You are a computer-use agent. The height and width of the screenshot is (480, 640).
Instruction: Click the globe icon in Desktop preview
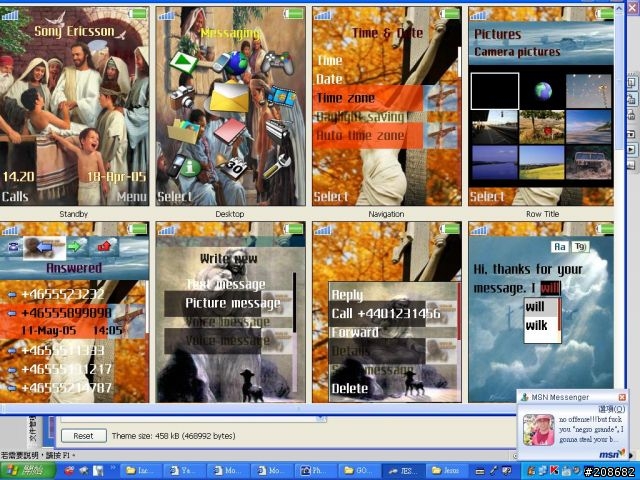pyautogui.click(x=236, y=63)
